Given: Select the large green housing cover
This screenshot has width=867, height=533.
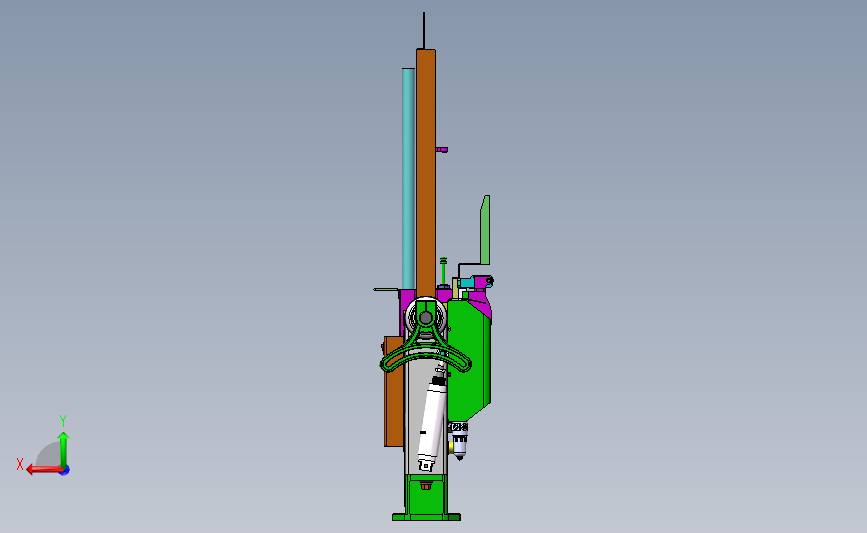Looking at the screenshot, I should (469, 359).
